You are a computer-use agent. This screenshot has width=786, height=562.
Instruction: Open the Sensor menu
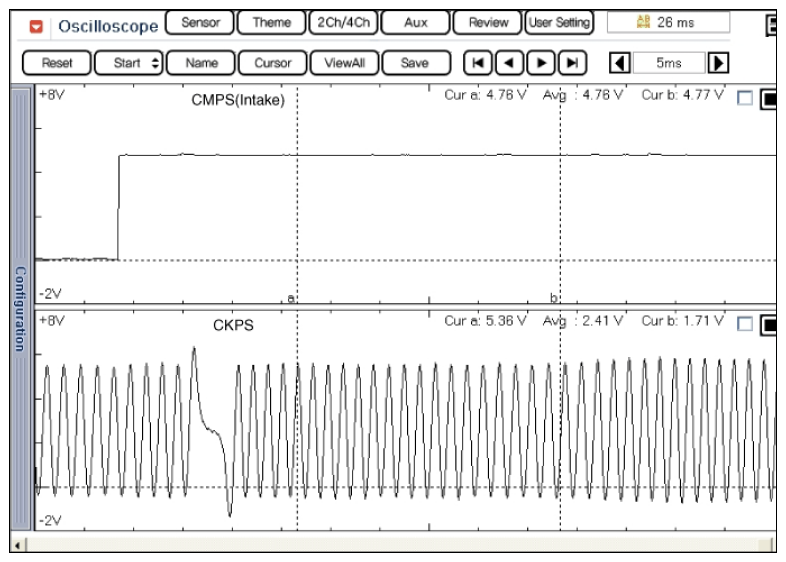[x=199, y=21]
